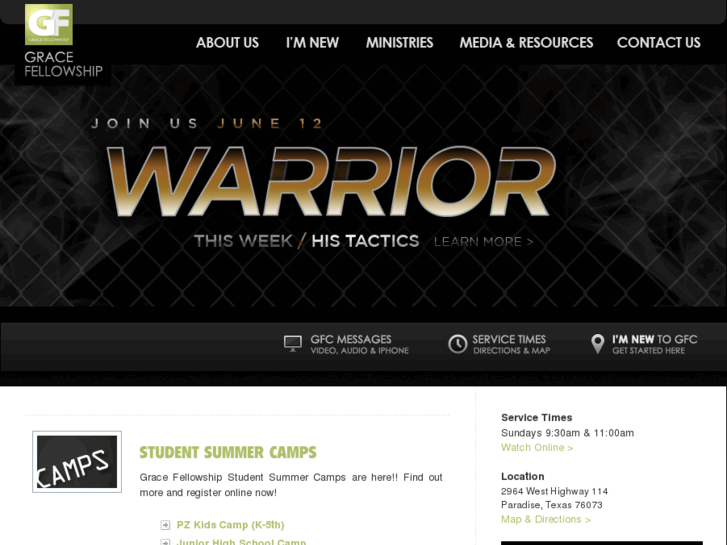Click the map pin icon beside I'm New
The height and width of the screenshot is (545, 727).
tap(598, 344)
